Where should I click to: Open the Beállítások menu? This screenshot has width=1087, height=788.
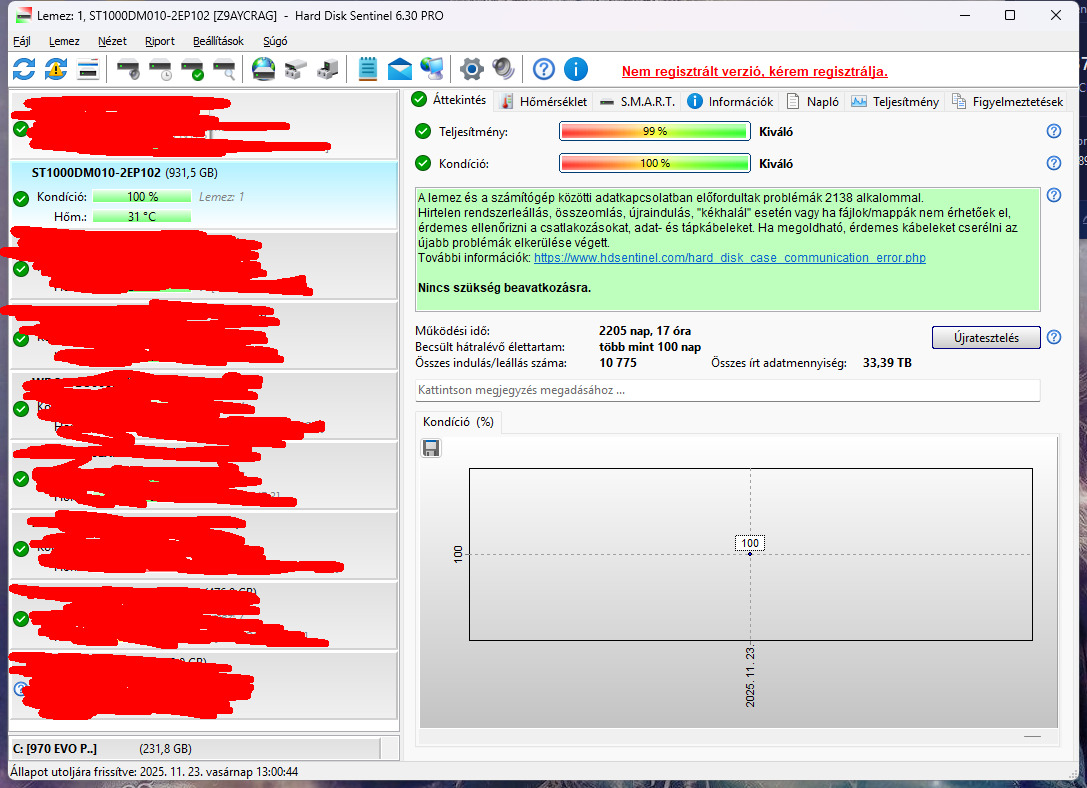tap(218, 41)
